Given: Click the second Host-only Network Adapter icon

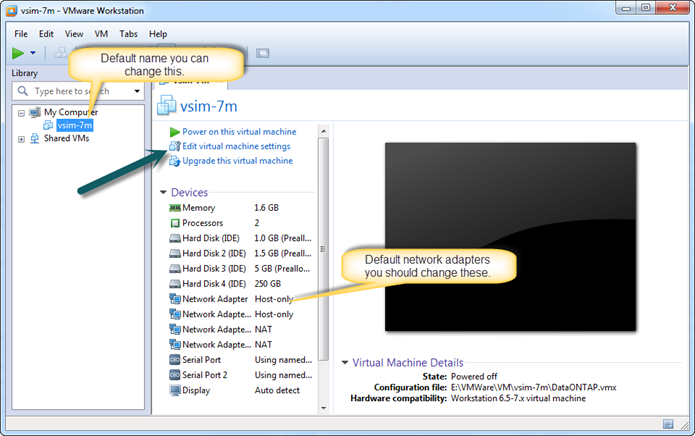Looking at the screenshot, I should point(175,314).
